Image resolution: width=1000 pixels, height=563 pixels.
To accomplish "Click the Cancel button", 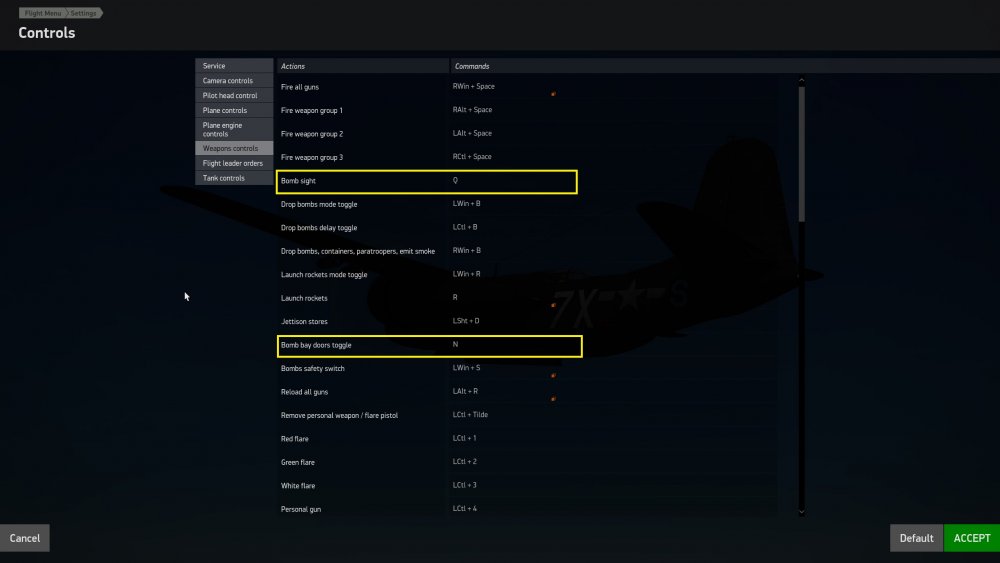I will pyautogui.click(x=25, y=538).
